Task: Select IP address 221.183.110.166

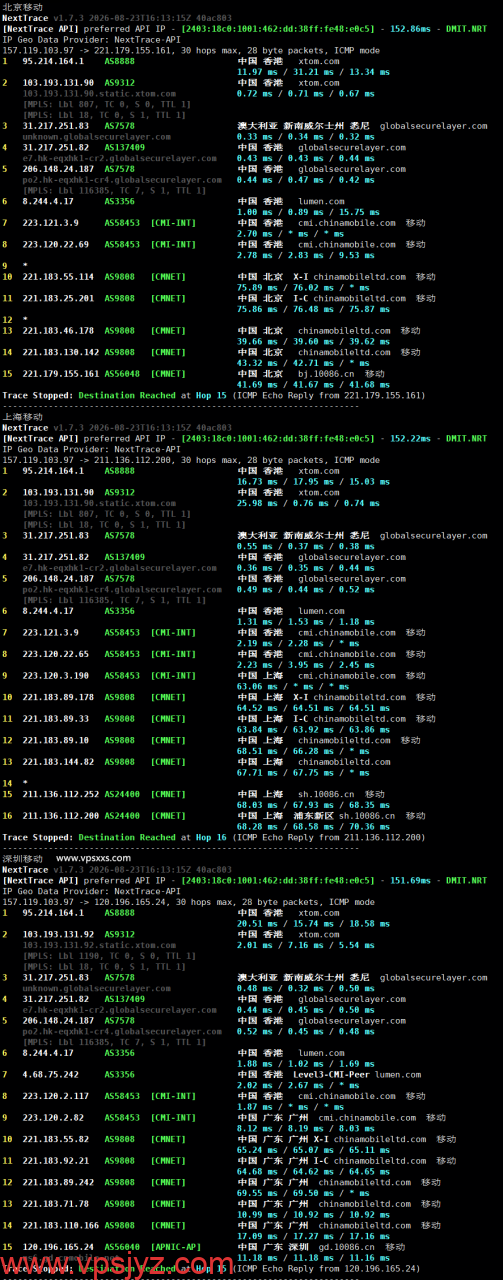Action: tap(61, 1225)
